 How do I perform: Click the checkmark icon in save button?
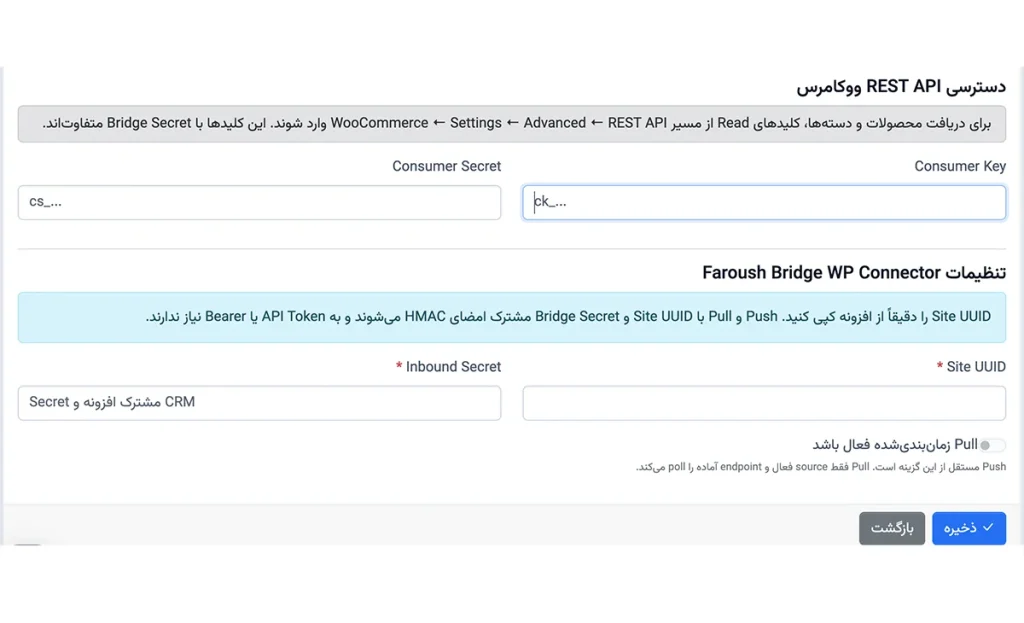(x=988, y=527)
